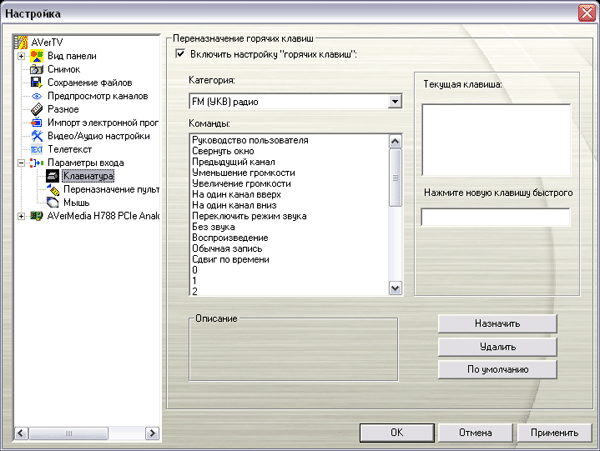Click the tree panel scroll left arrow

[21, 433]
